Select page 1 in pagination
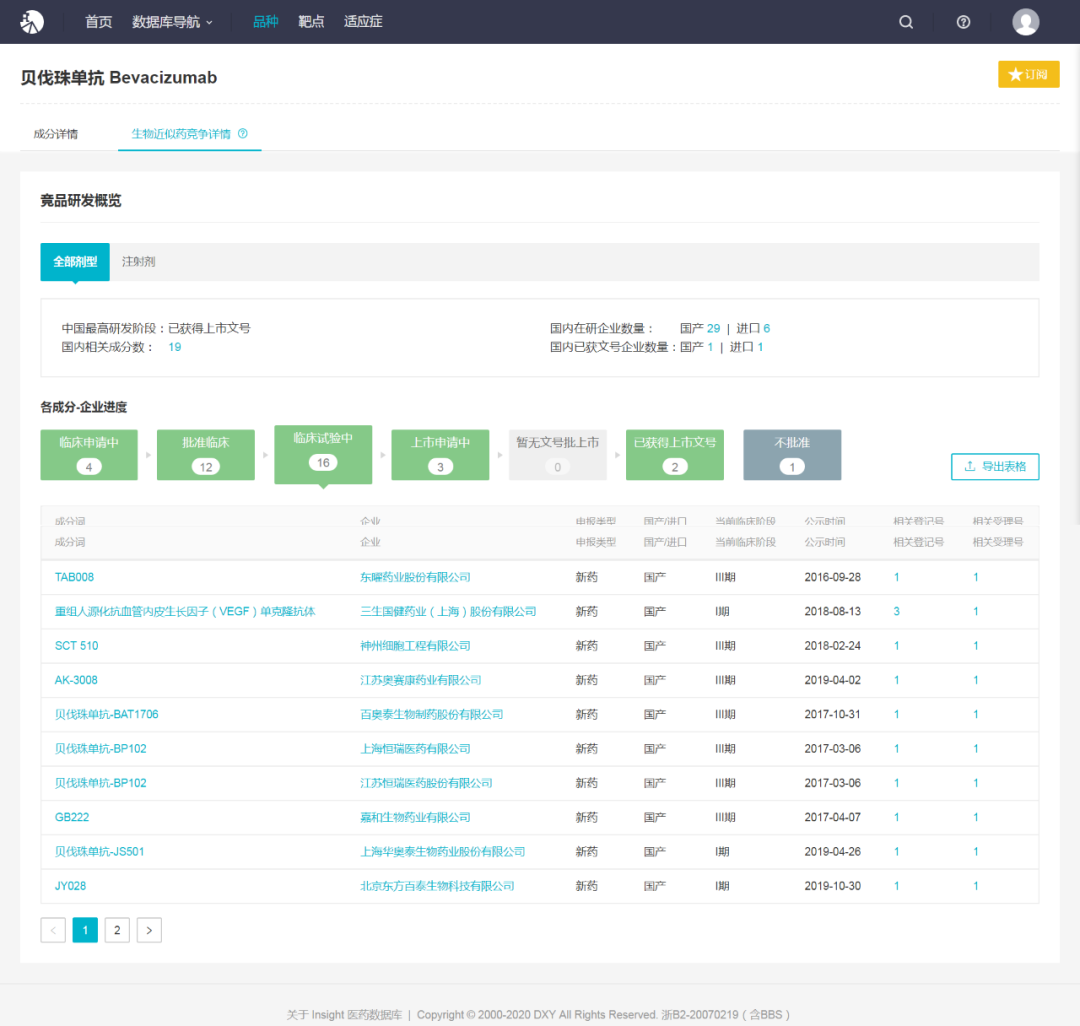This screenshot has width=1080, height=1026. click(85, 930)
